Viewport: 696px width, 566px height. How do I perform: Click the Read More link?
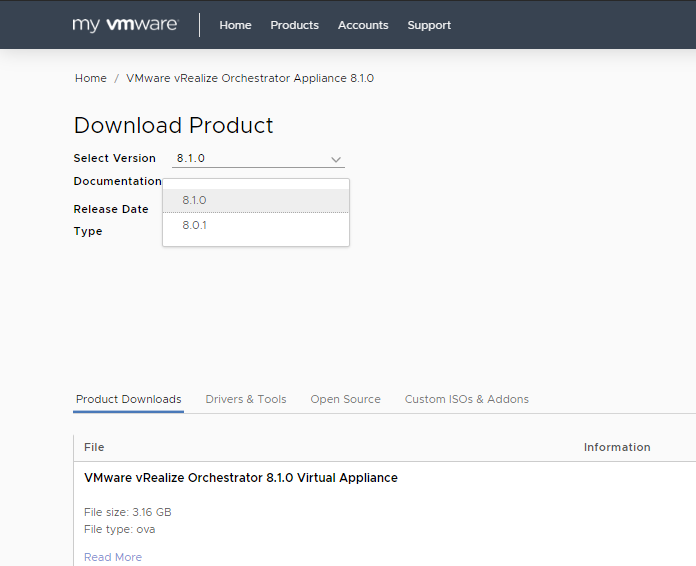click(x=113, y=557)
